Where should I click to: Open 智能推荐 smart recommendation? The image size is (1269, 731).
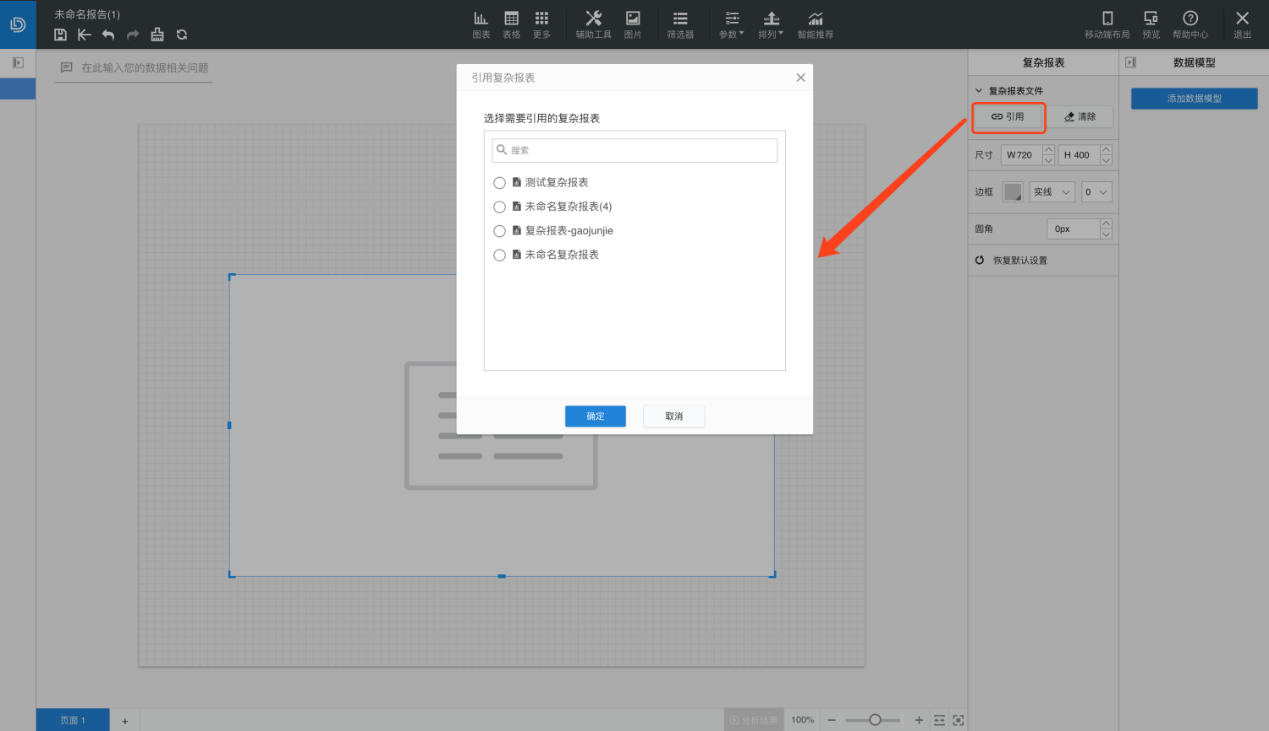815,24
